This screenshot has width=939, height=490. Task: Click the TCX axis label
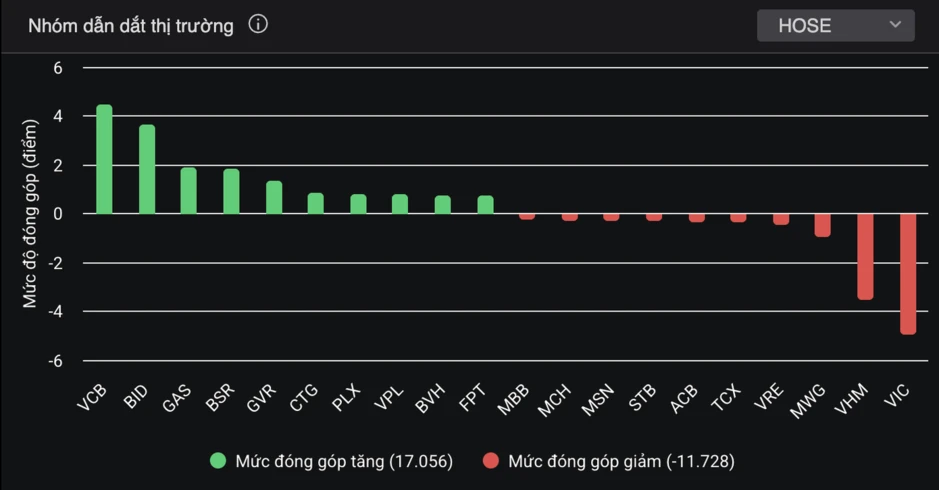726,398
